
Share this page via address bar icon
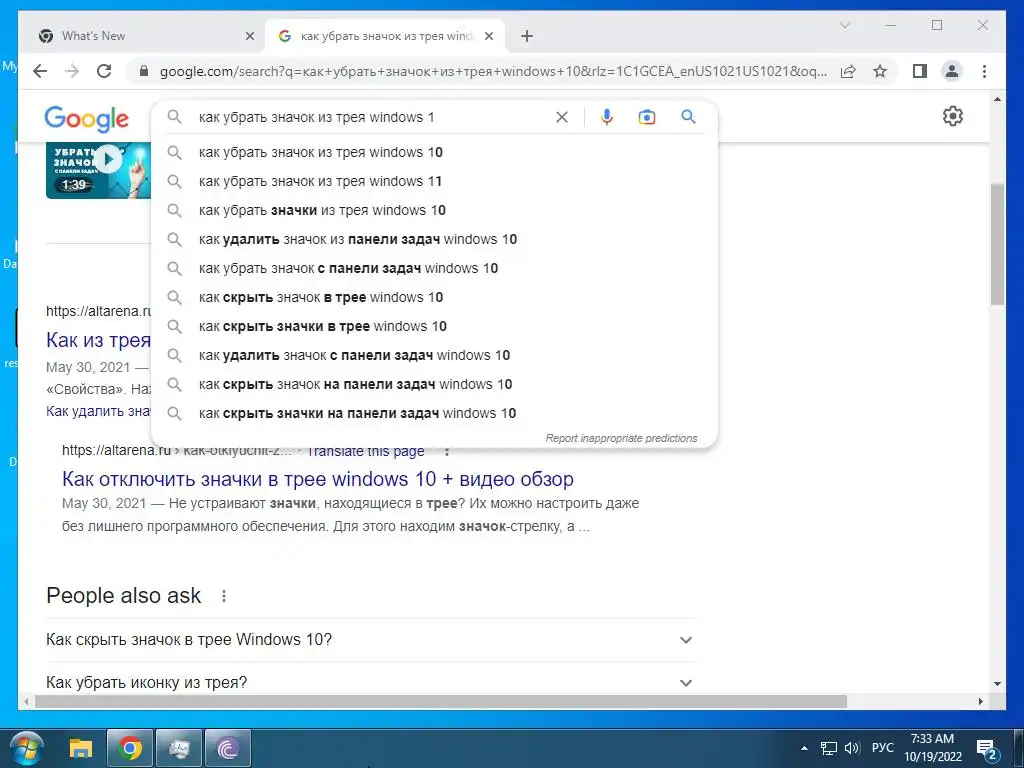pyautogui.click(x=848, y=71)
